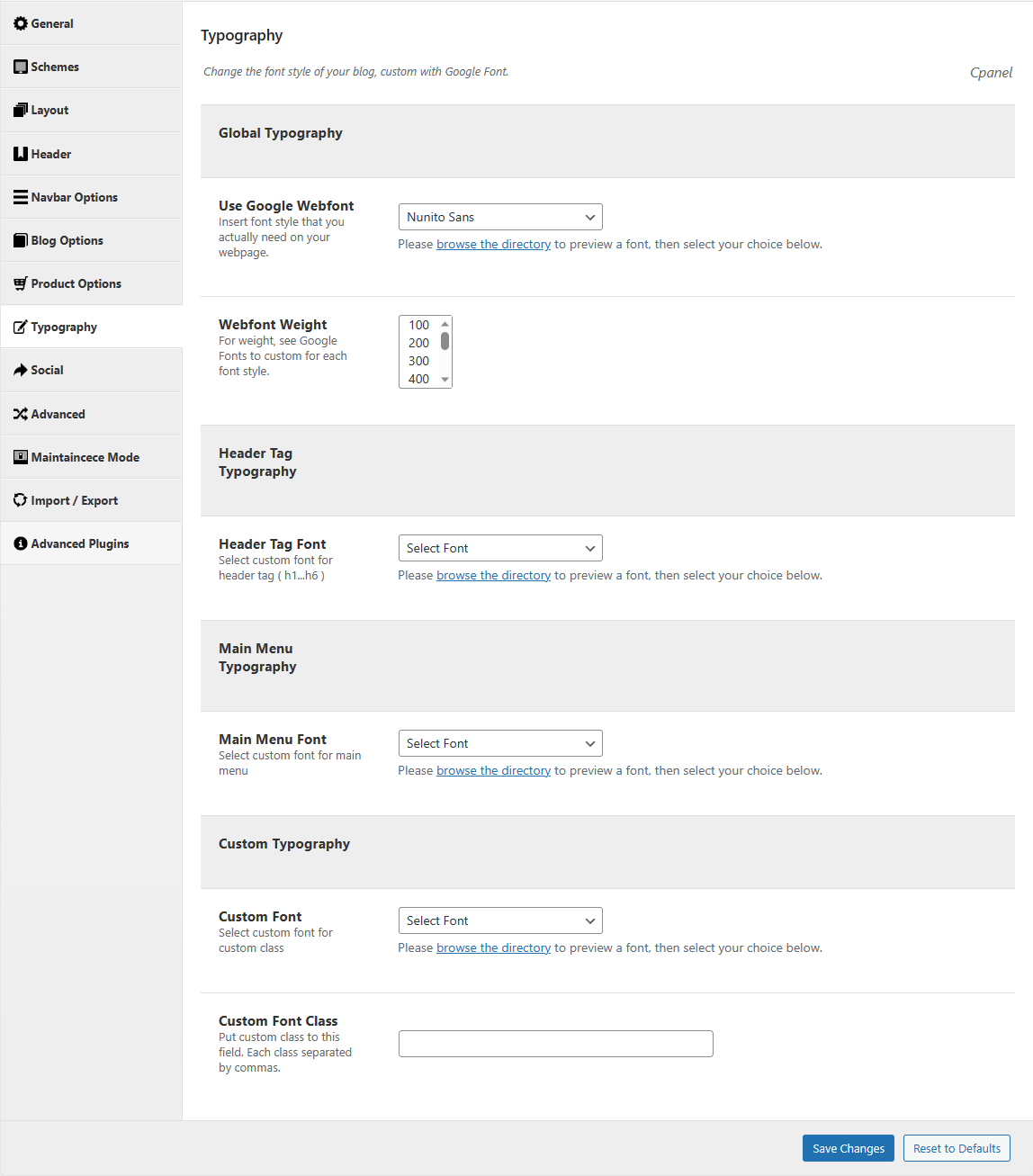The height and width of the screenshot is (1176, 1033).
Task: Save Changes to the typography settings
Action: coord(849,1148)
